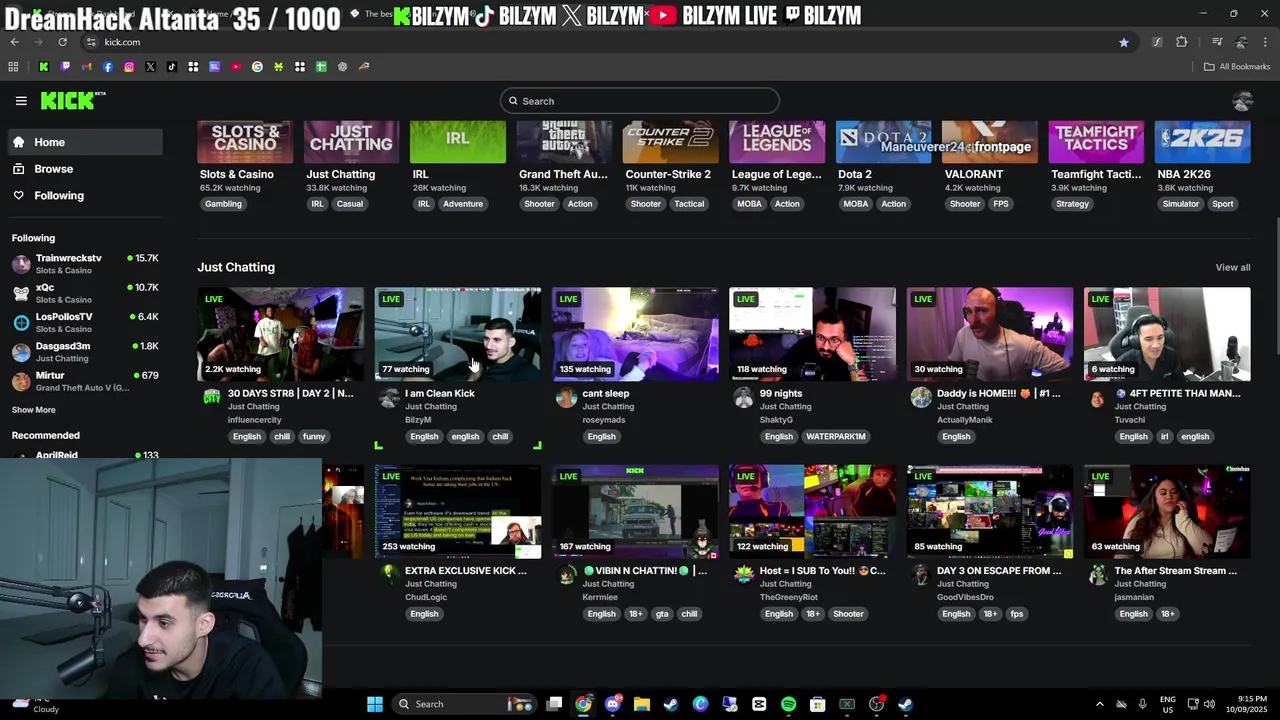The width and height of the screenshot is (1280, 720).
Task: Click streamer name roseymads
Action: click(603, 420)
